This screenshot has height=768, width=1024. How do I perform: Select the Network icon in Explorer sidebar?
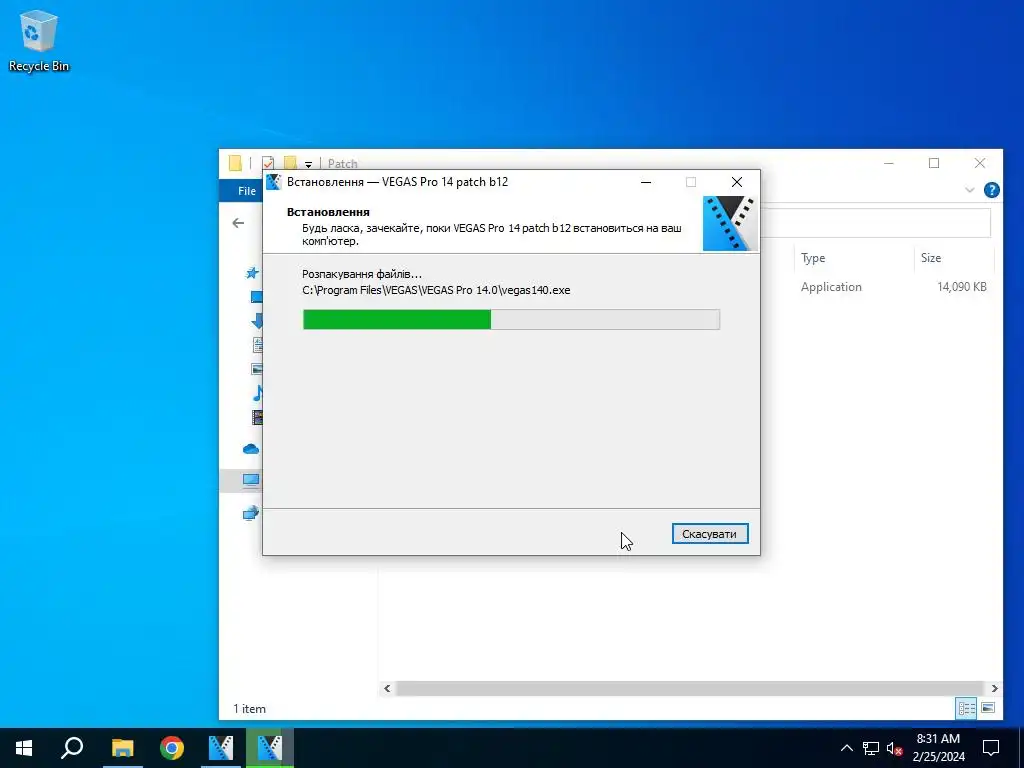(251, 513)
